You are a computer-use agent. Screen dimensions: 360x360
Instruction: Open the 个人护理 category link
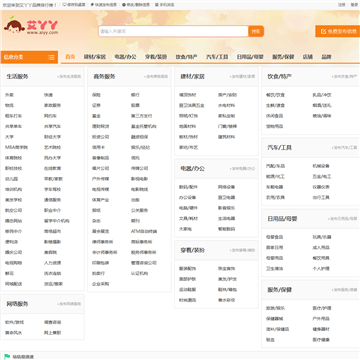tap(321, 268)
